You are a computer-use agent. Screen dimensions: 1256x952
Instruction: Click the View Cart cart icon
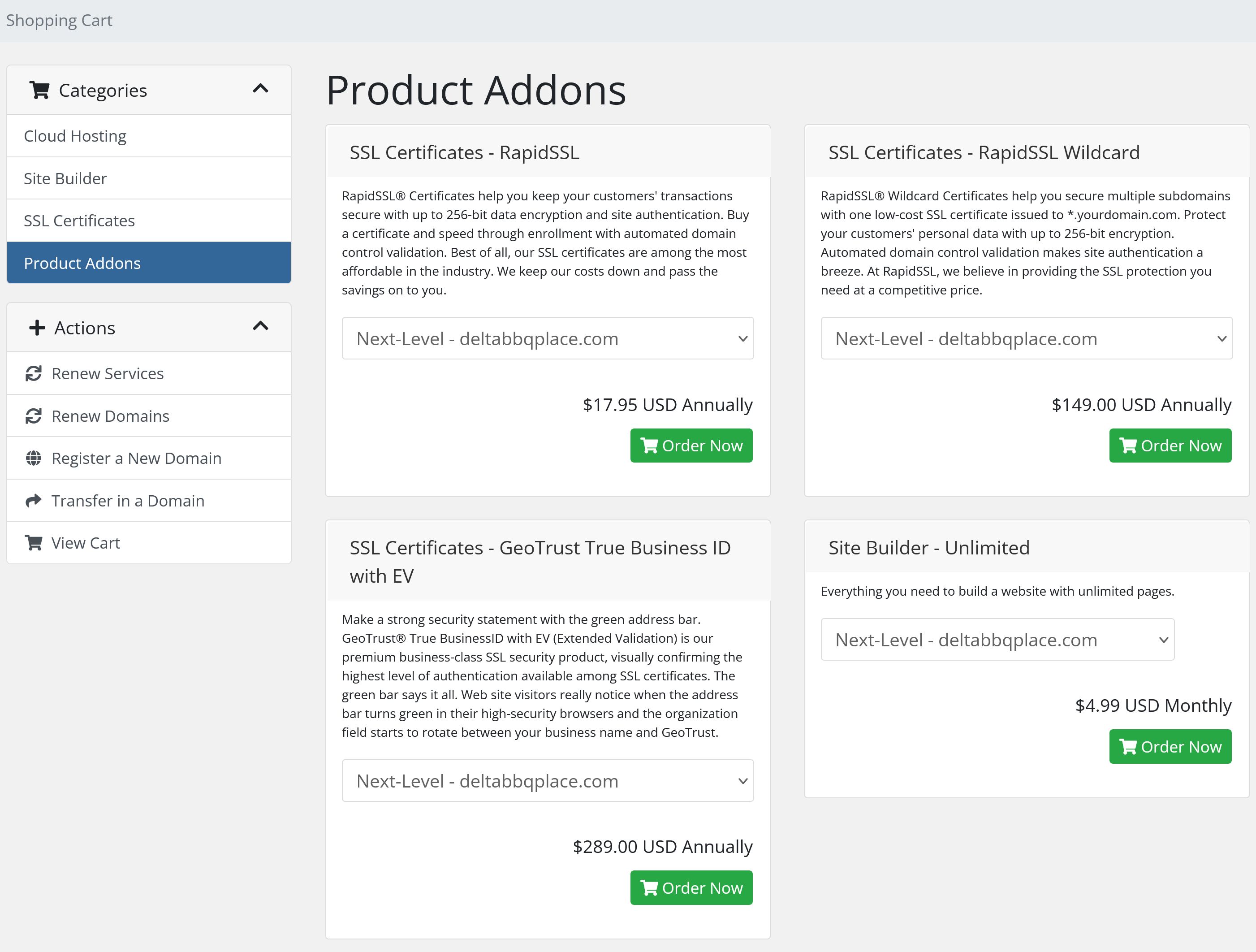34,543
